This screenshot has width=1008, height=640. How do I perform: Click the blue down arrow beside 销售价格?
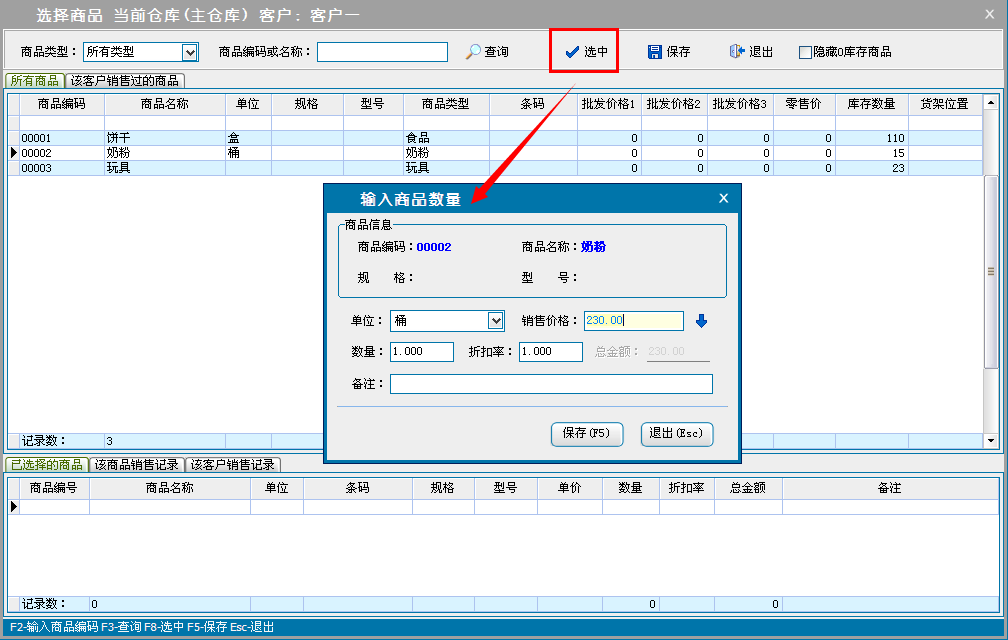tap(701, 321)
